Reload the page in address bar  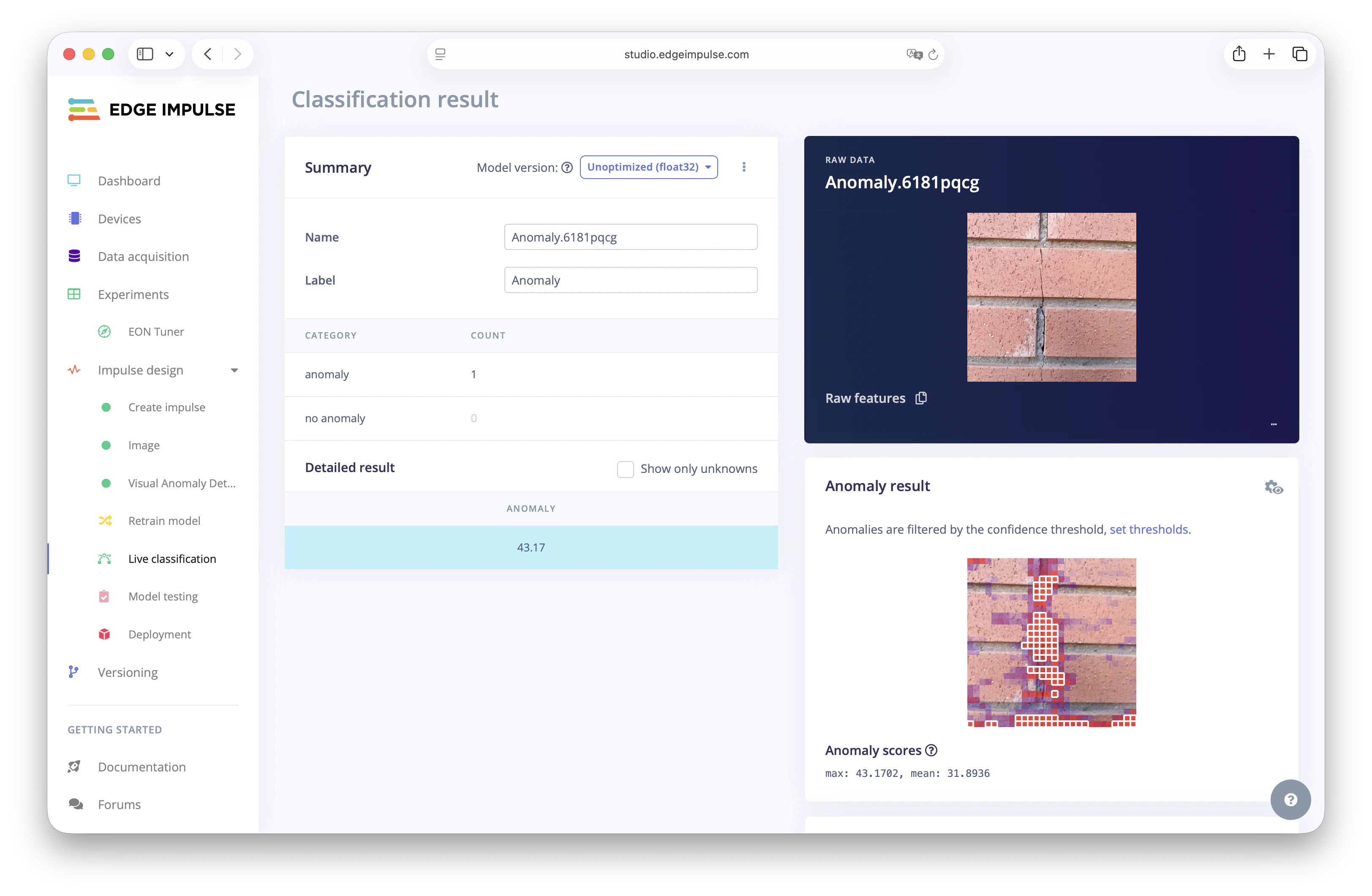click(x=933, y=54)
